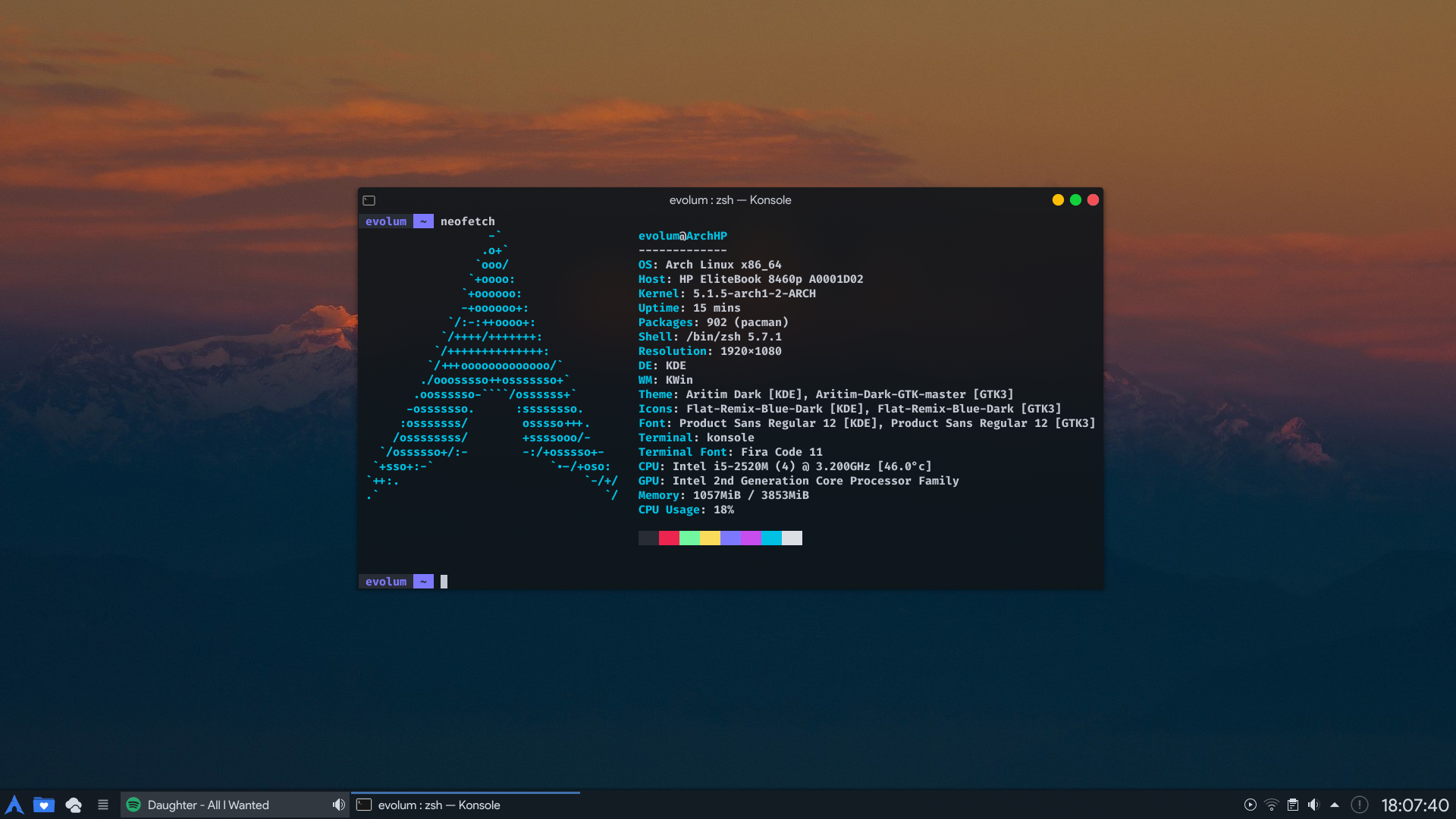Select the 'evolum : zsh — Konsole' taskbar entry

[x=466, y=805]
